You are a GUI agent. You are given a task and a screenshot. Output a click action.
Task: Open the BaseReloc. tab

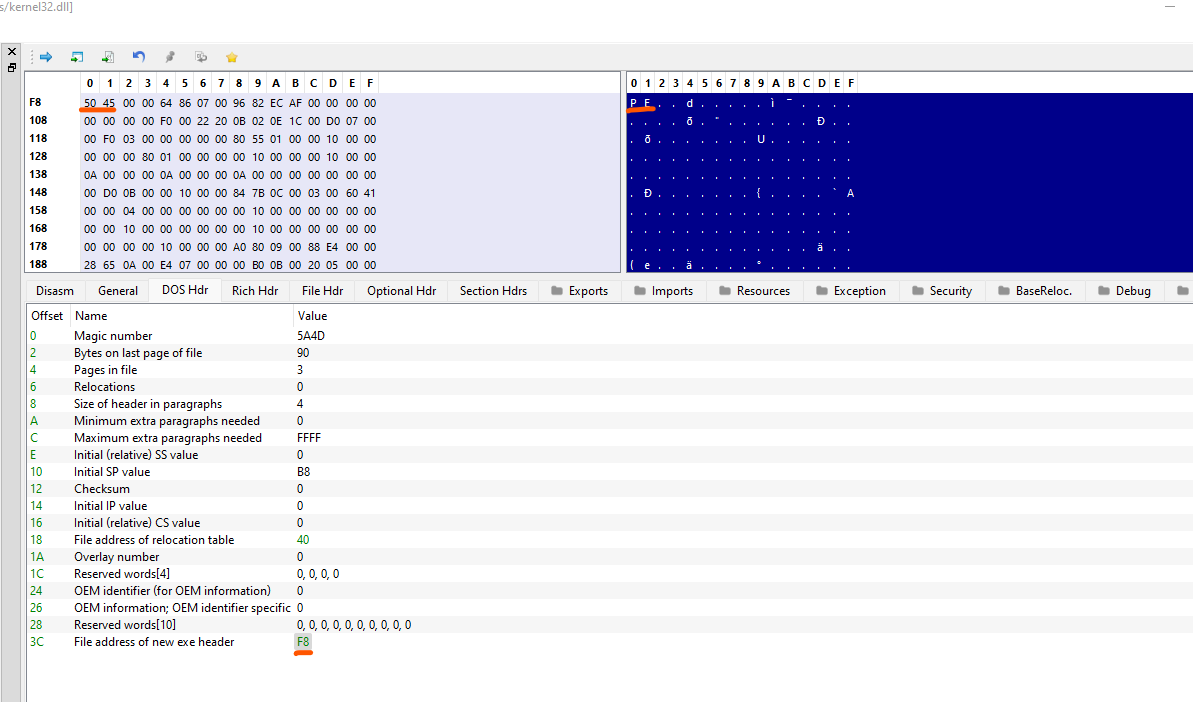coord(1035,291)
